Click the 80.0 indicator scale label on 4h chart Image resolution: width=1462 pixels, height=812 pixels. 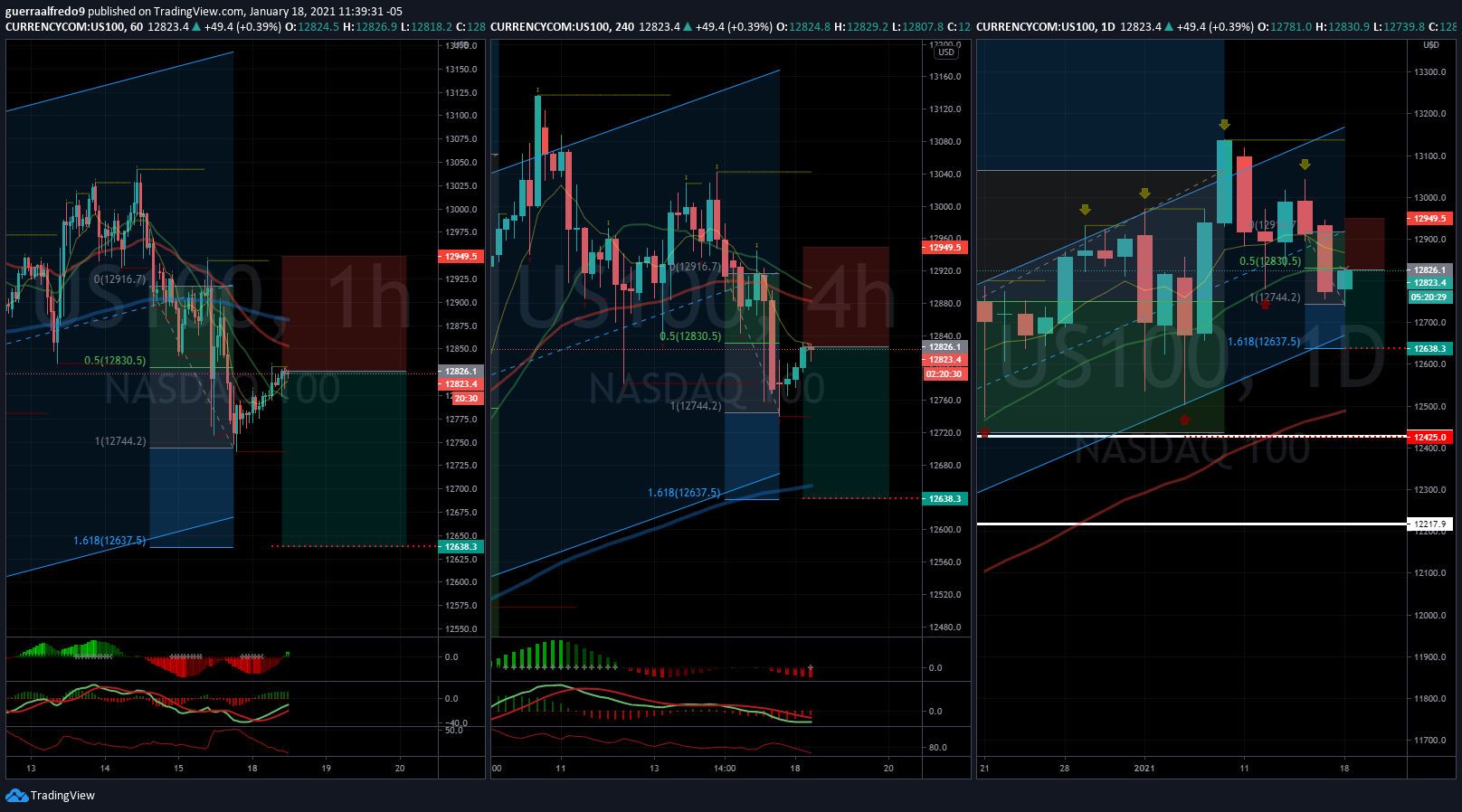click(937, 748)
